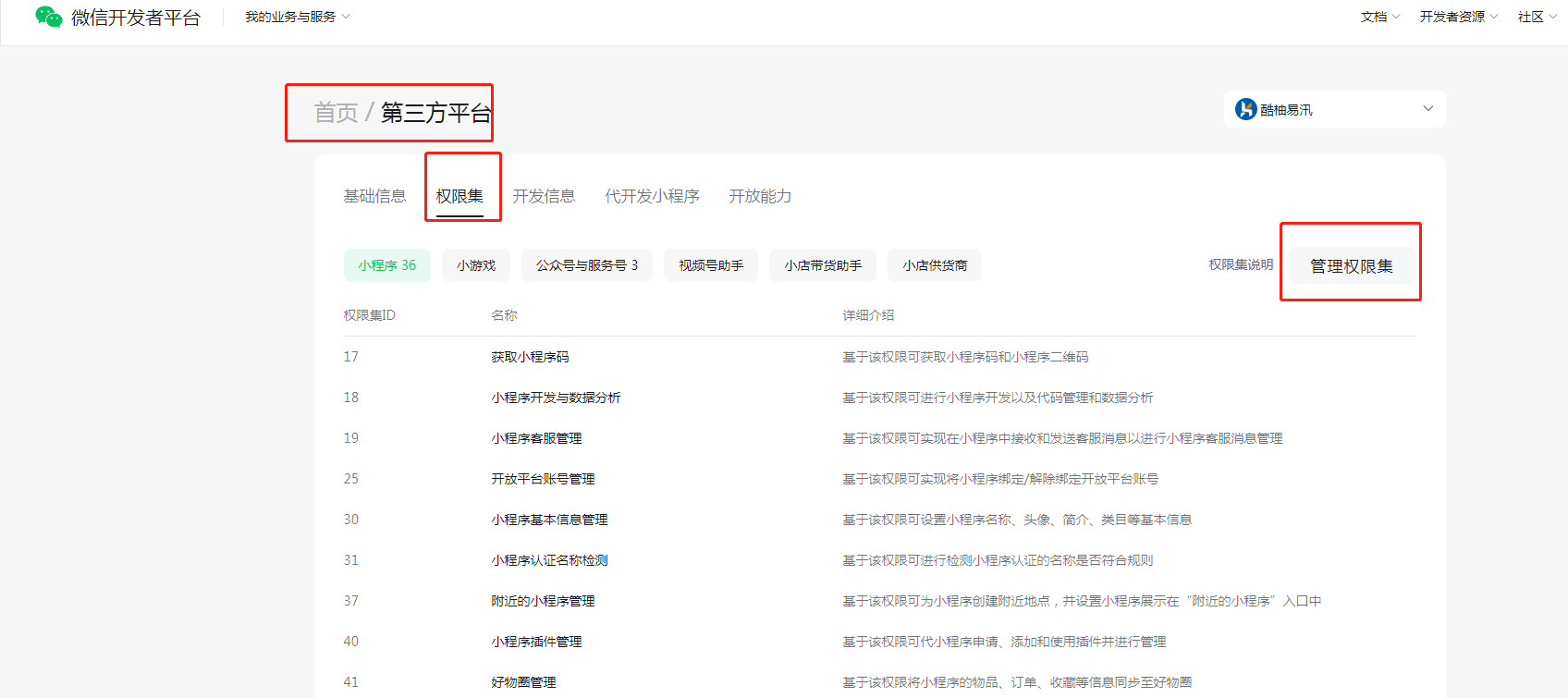Go to 首页 breadcrumb link

click(x=336, y=113)
